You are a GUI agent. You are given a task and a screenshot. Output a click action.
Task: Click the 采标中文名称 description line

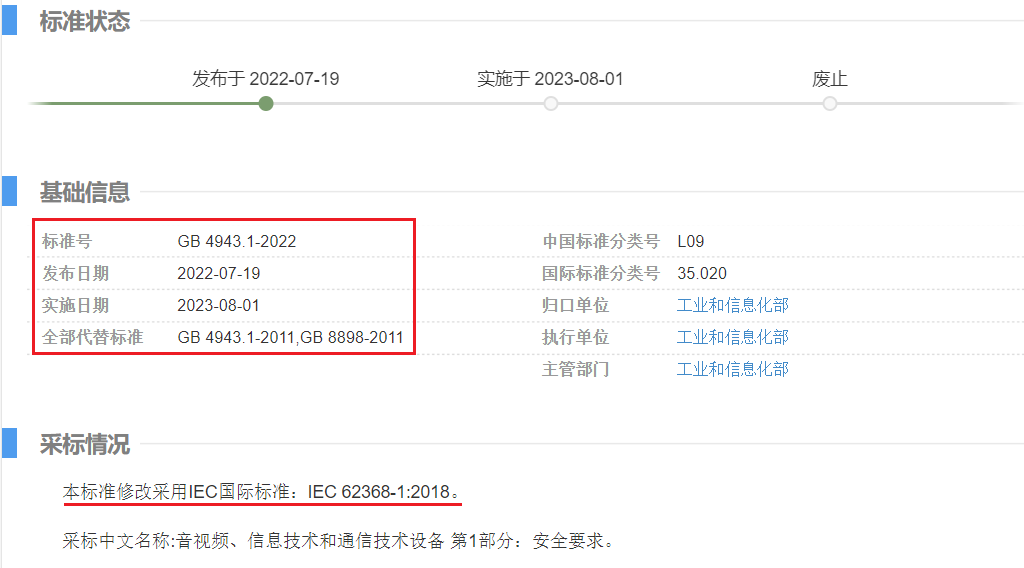point(338,541)
